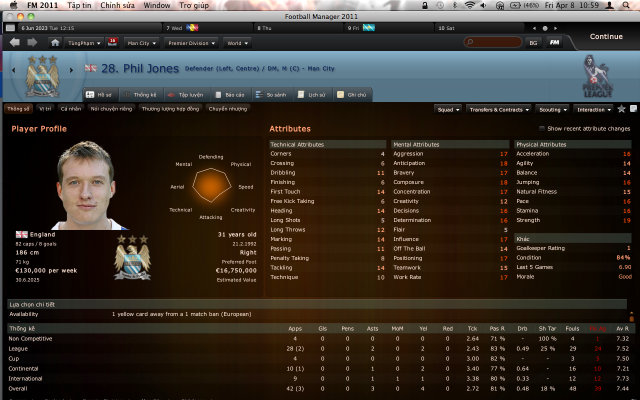Switch to the Tập luyện tab

coord(186,95)
